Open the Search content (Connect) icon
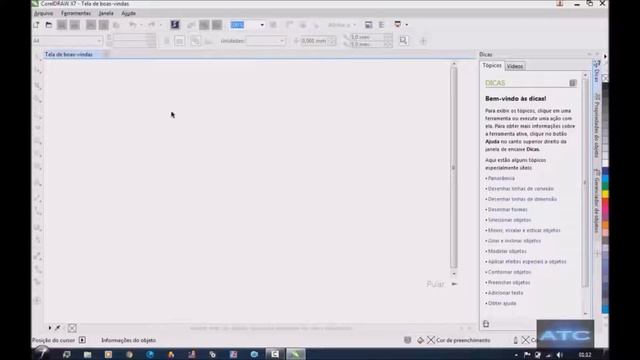Screen dimensions: 640x360 coord(175,25)
